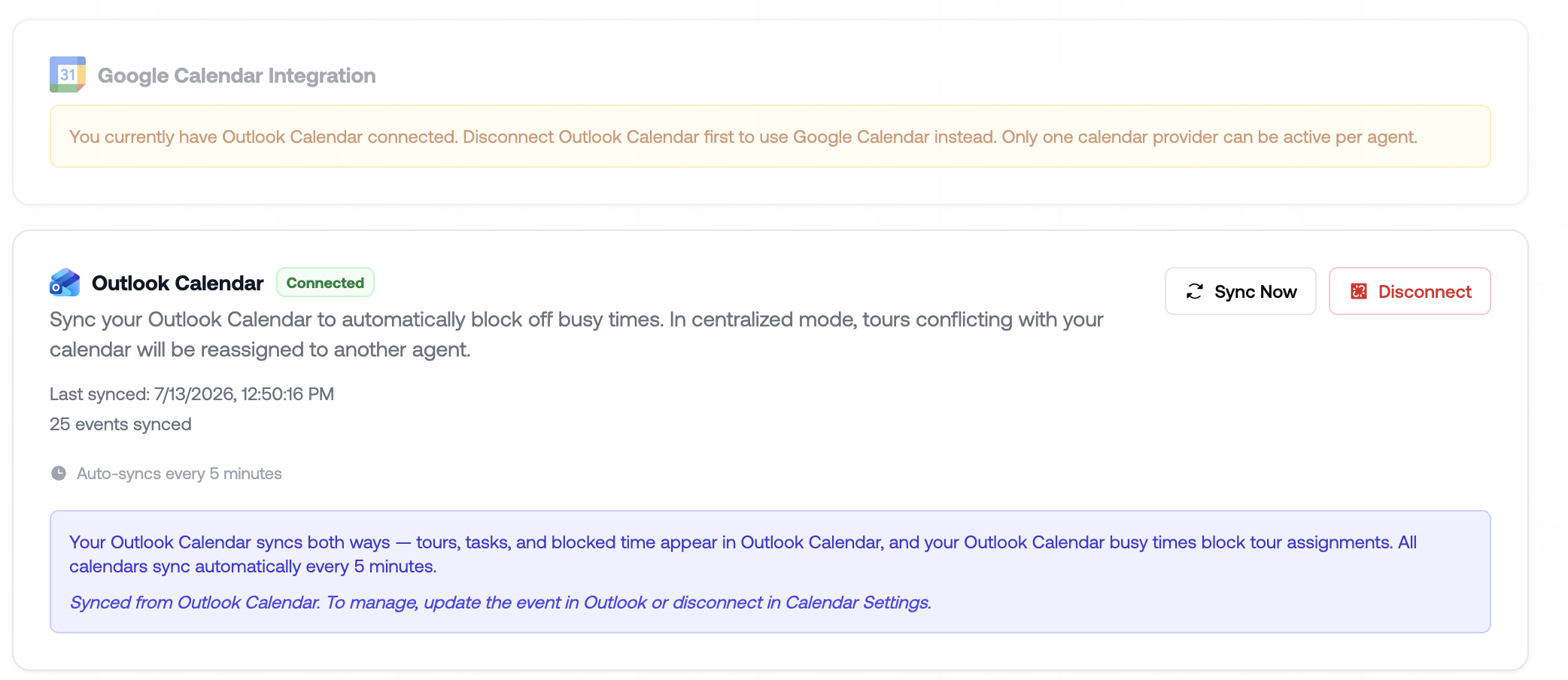
Task: Select the Google Calendar Integration heading
Action: coord(237,75)
